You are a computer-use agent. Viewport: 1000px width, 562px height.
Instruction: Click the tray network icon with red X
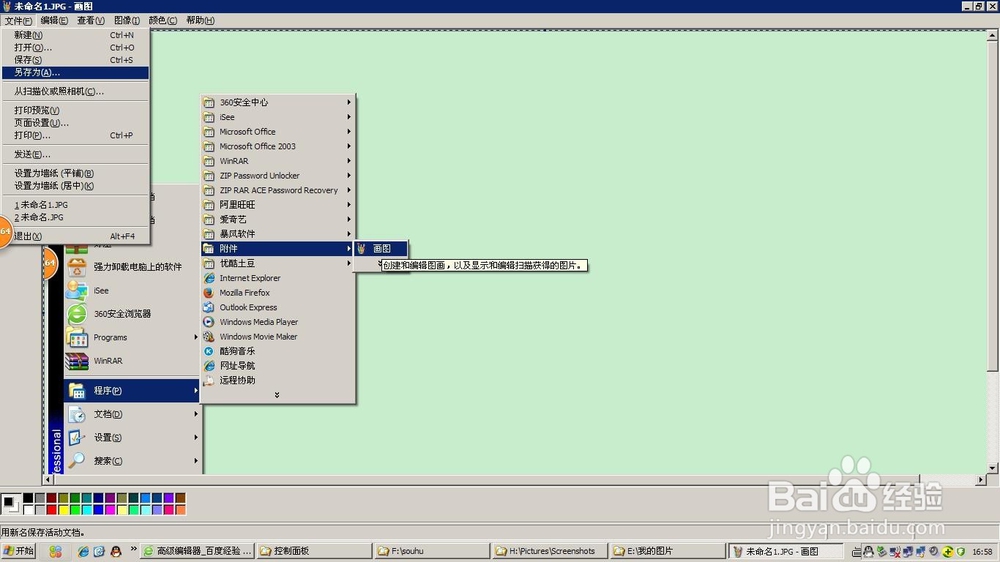895,552
